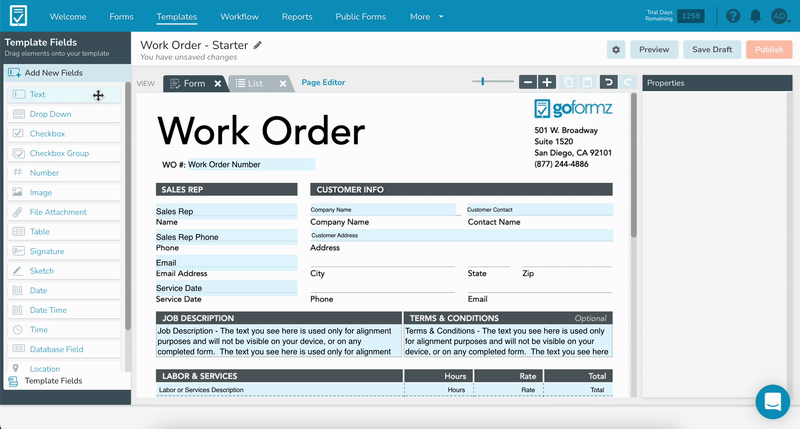This screenshot has height=429, width=800.
Task: Select the Customer Address field
Action: tap(462, 235)
